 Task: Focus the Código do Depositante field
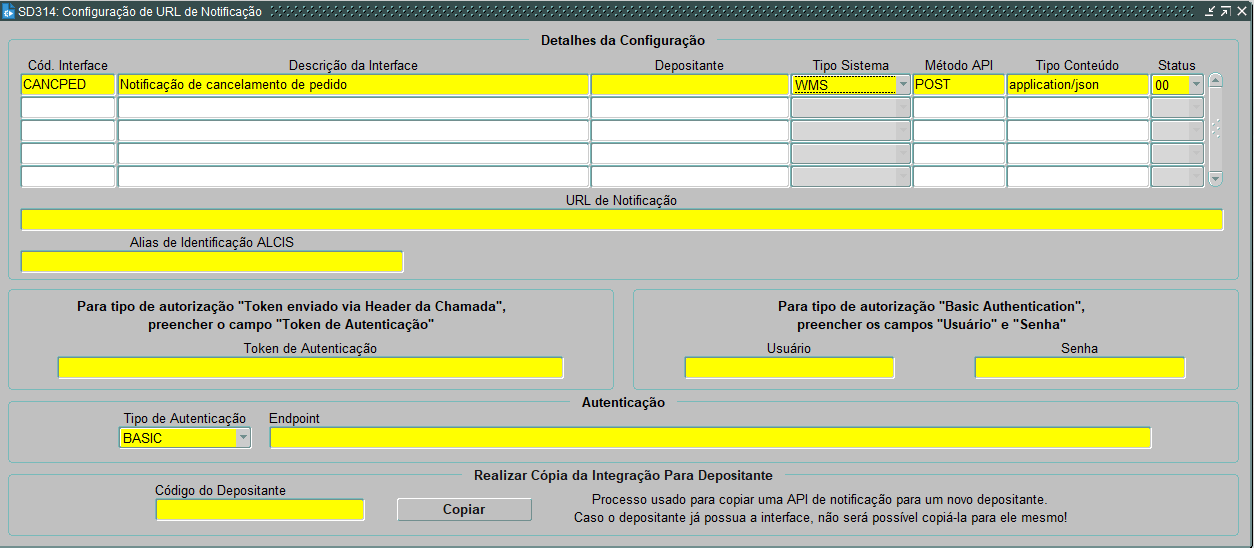tap(260, 509)
